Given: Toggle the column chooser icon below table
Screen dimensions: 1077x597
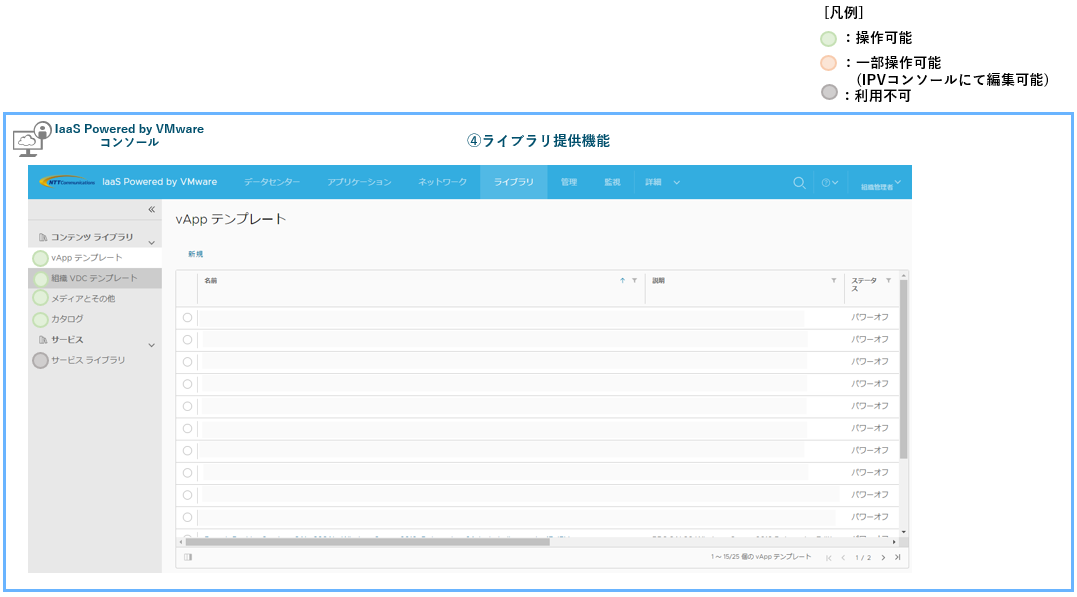Looking at the screenshot, I should pyautogui.click(x=188, y=557).
